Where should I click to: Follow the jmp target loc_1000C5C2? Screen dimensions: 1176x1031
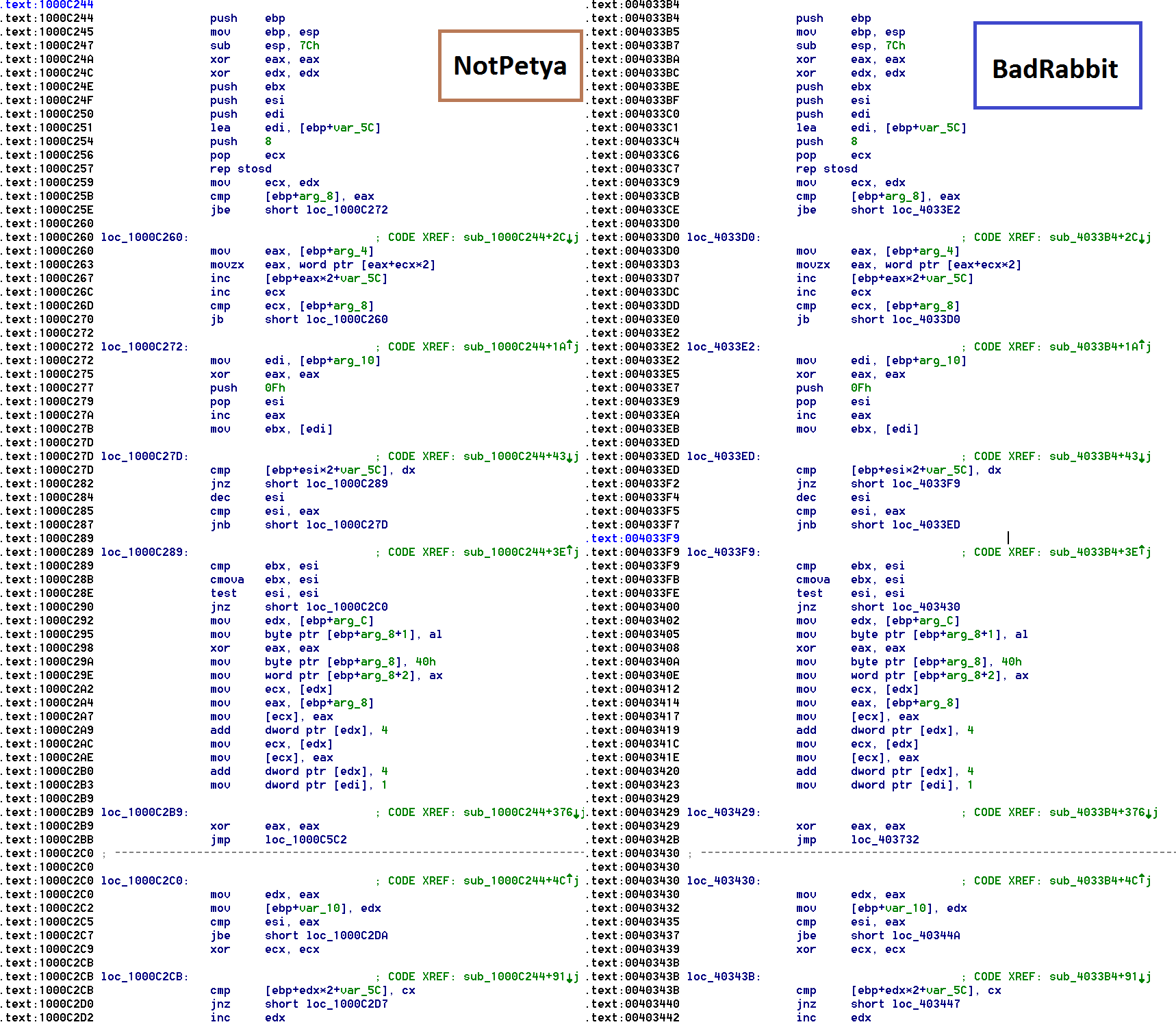coord(306,840)
